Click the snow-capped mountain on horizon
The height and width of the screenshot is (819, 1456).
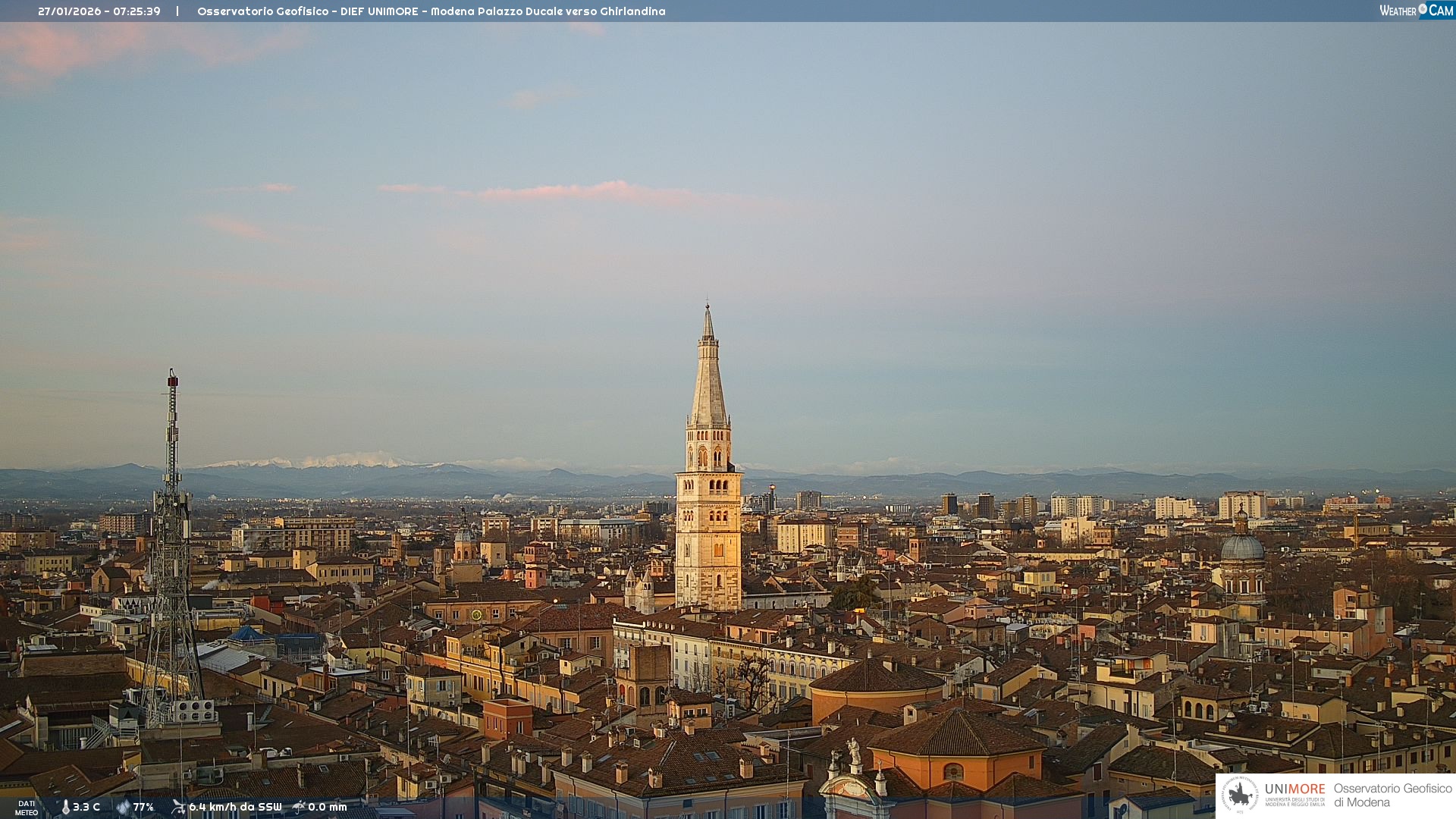click(334, 460)
